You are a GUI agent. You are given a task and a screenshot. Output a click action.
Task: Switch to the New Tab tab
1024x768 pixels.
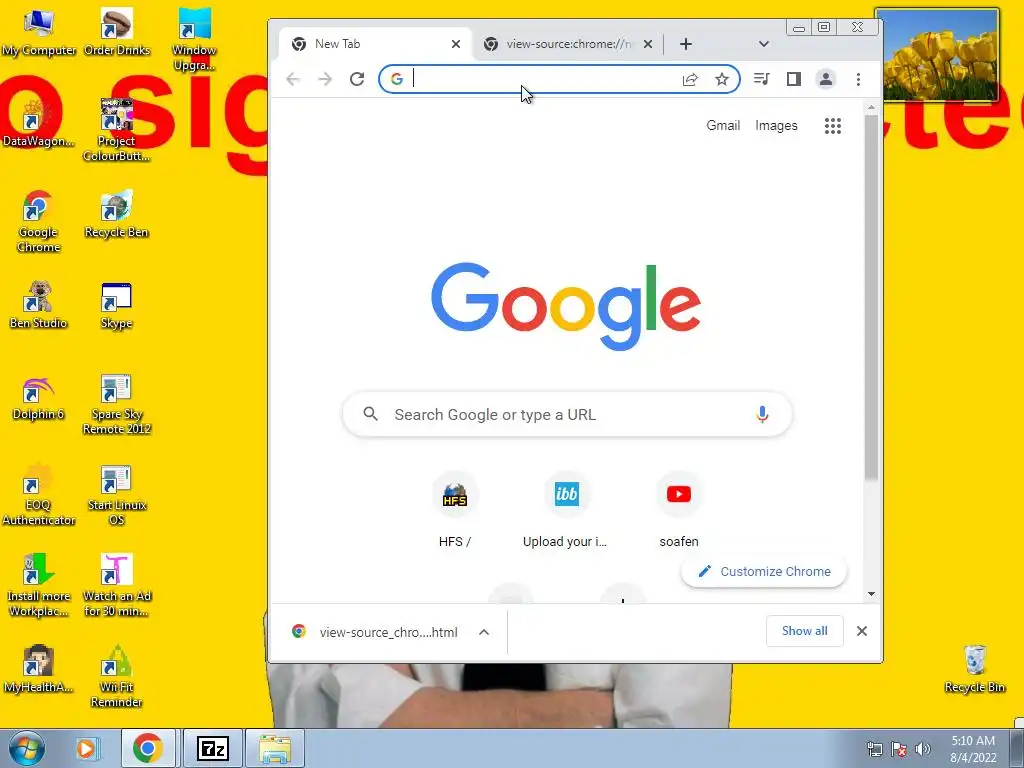[373, 44]
